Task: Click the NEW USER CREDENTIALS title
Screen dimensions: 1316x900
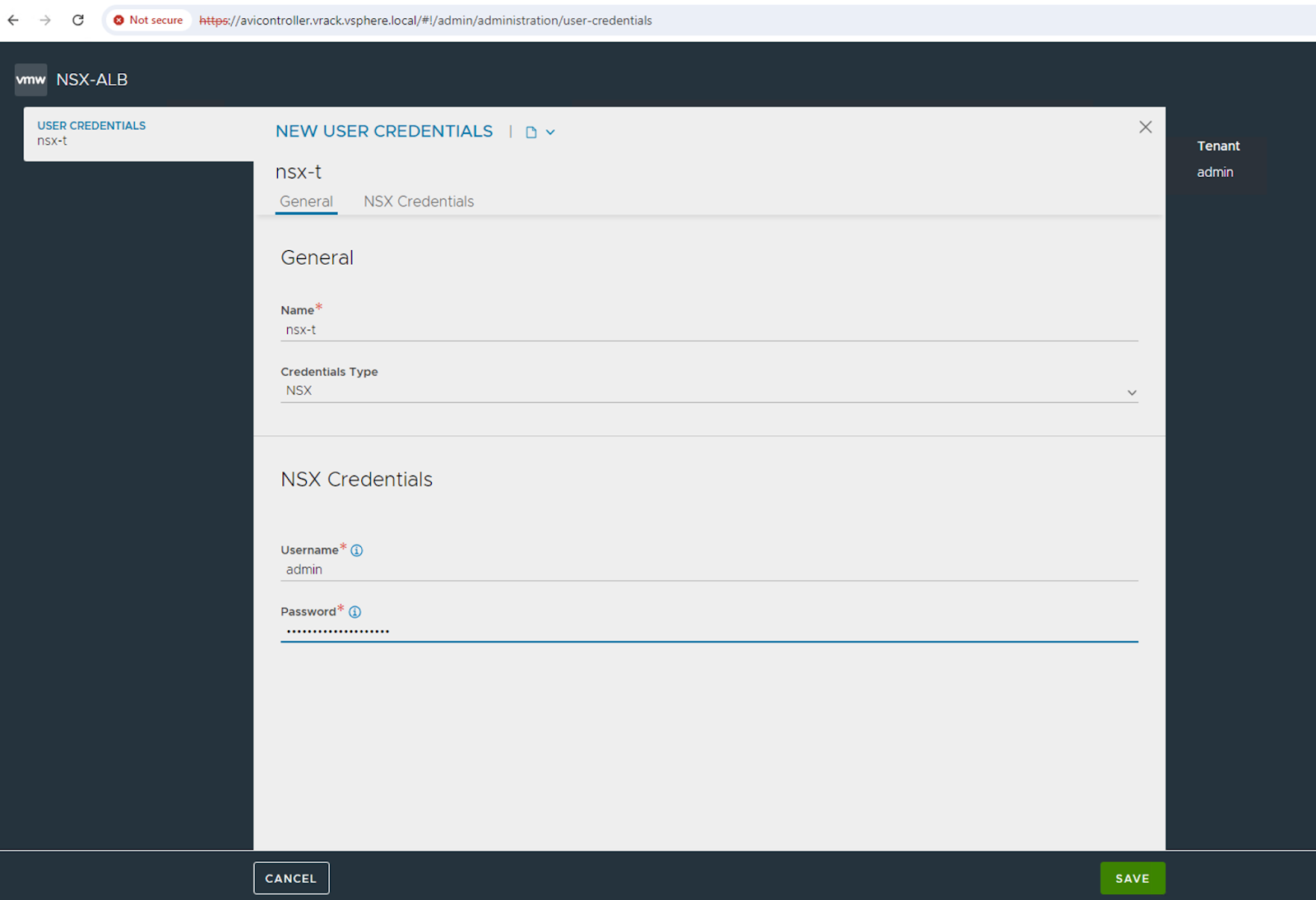Action: tap(384, 132)
